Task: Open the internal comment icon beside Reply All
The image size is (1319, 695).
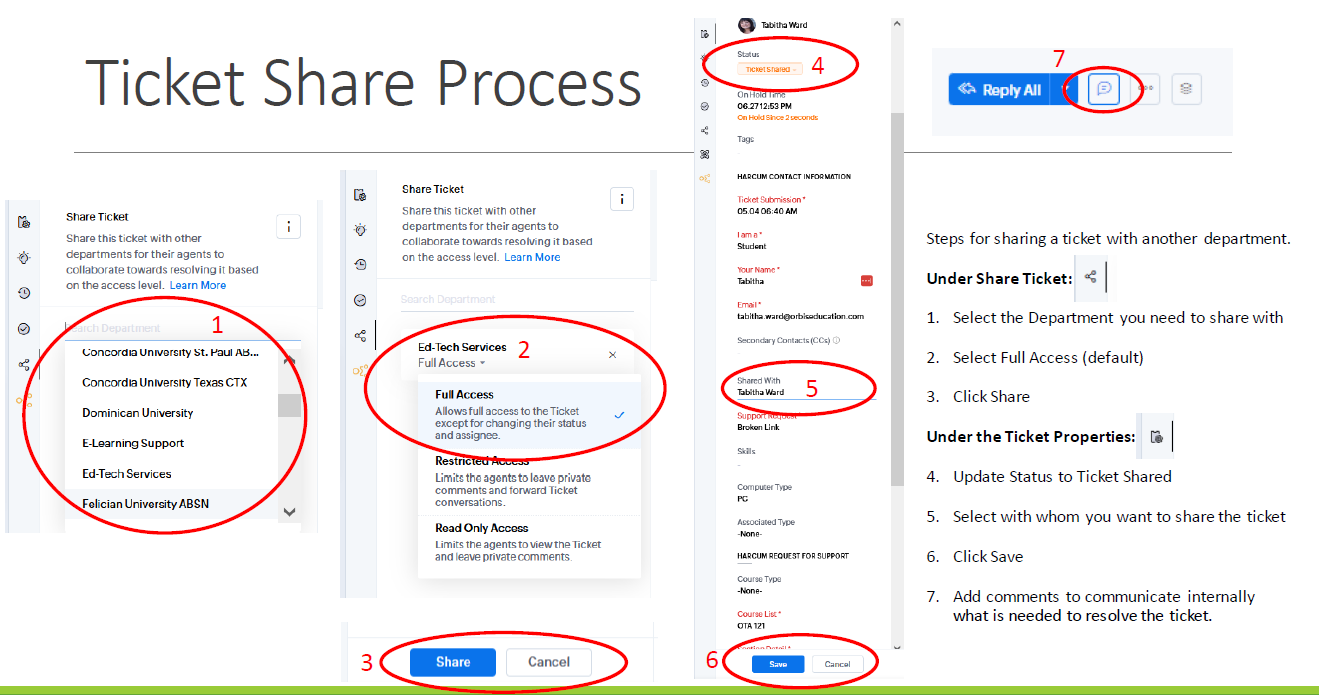Action: tap(1103, 89)
